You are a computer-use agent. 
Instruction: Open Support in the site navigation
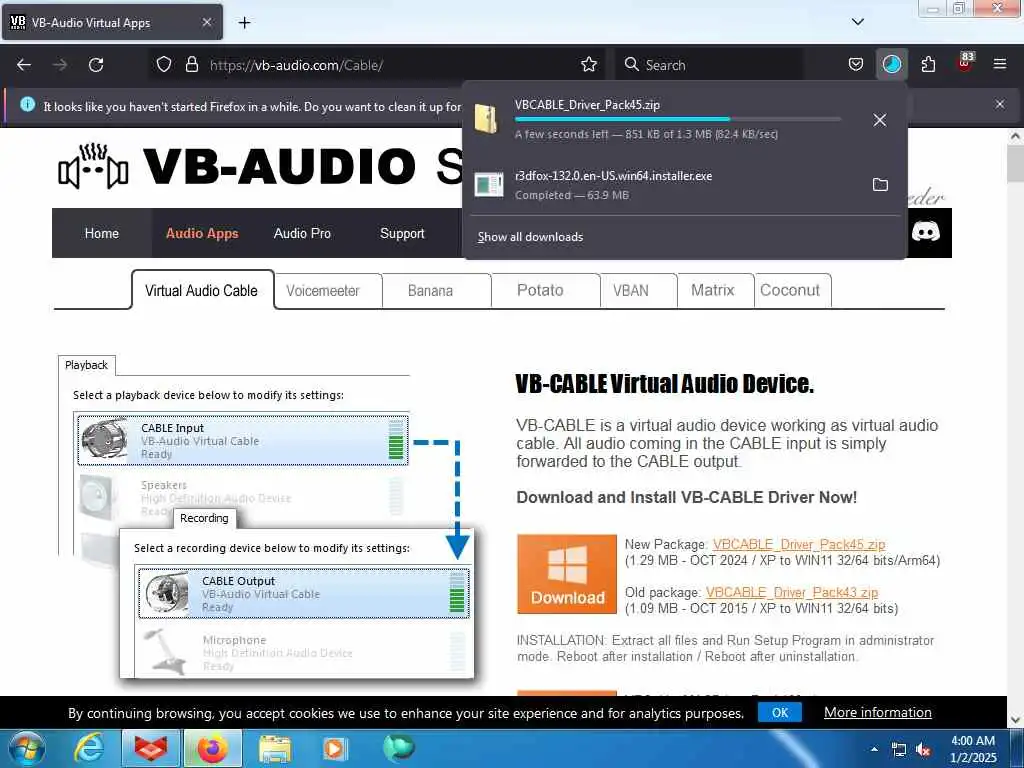point(402,233)
